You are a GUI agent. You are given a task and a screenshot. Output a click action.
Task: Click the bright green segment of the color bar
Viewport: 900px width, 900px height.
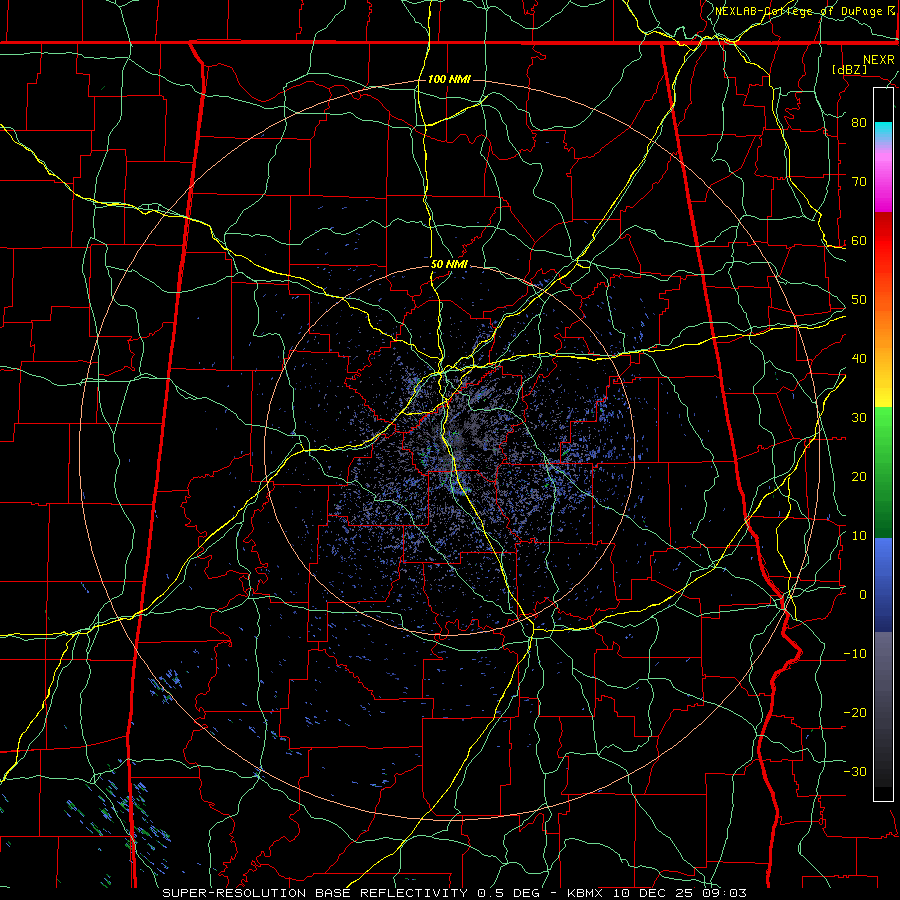[883, 425]
